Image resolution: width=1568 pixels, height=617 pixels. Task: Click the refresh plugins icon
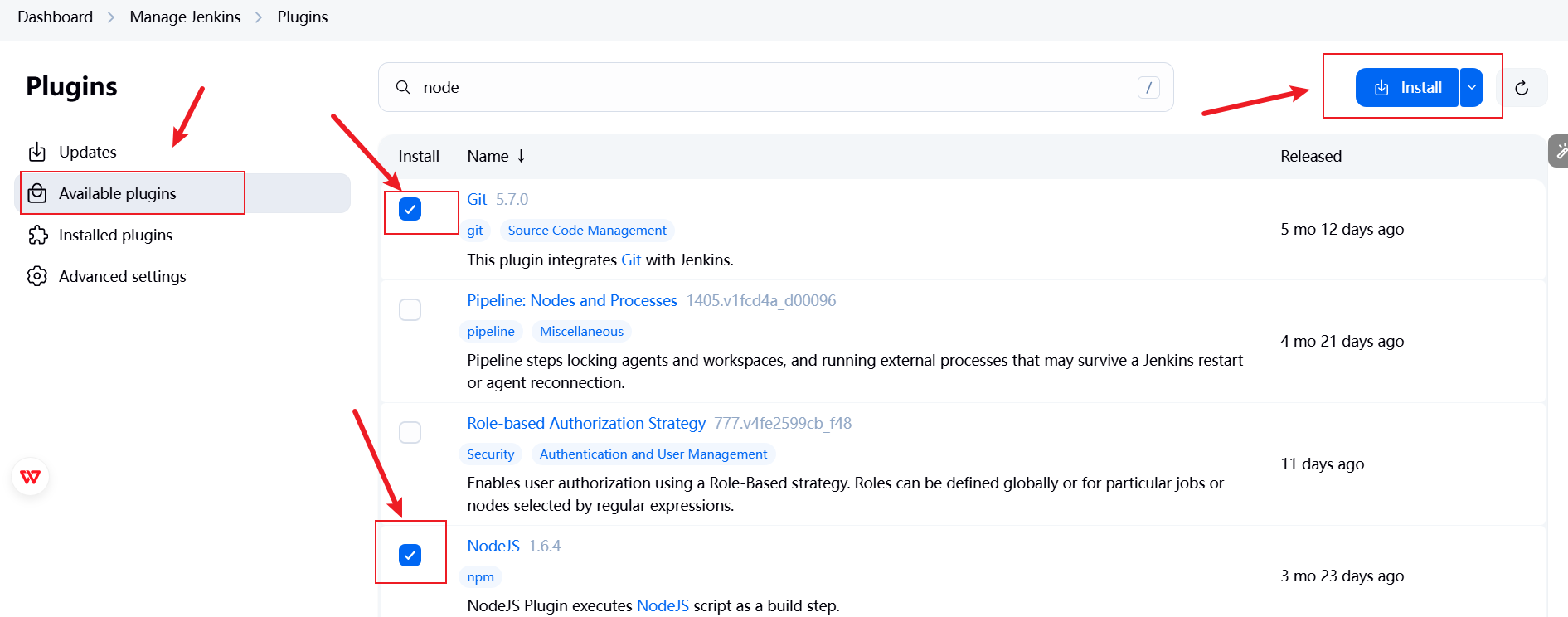(1522, 88)
